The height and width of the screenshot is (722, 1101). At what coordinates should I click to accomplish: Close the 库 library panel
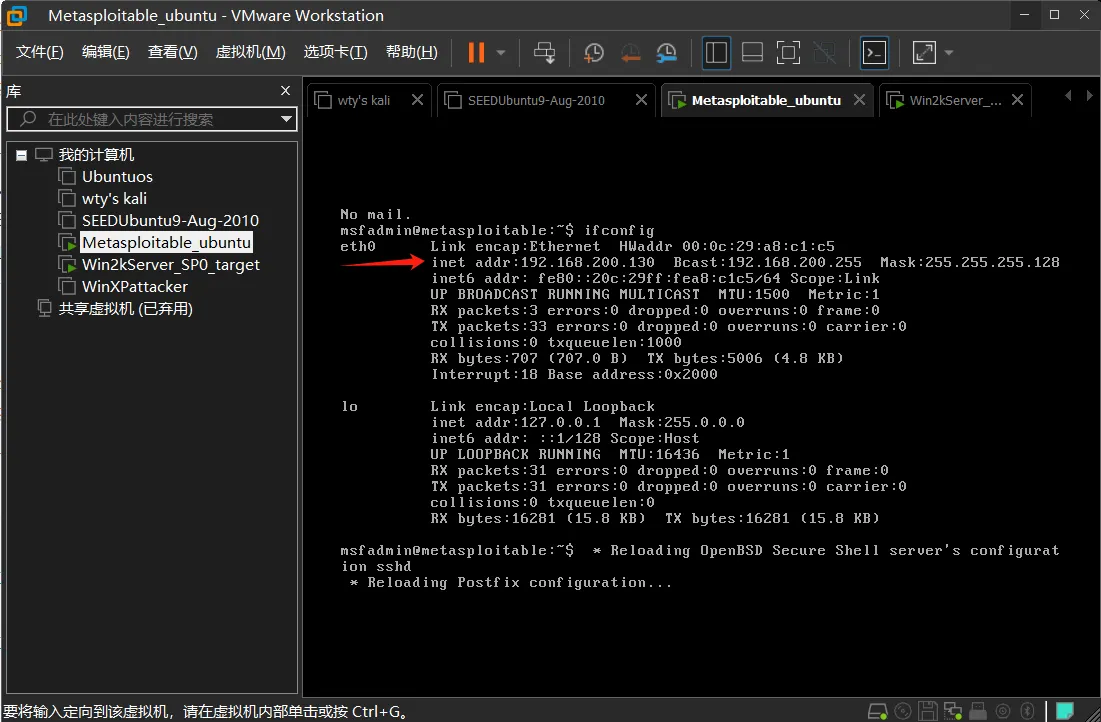point(285,91)
